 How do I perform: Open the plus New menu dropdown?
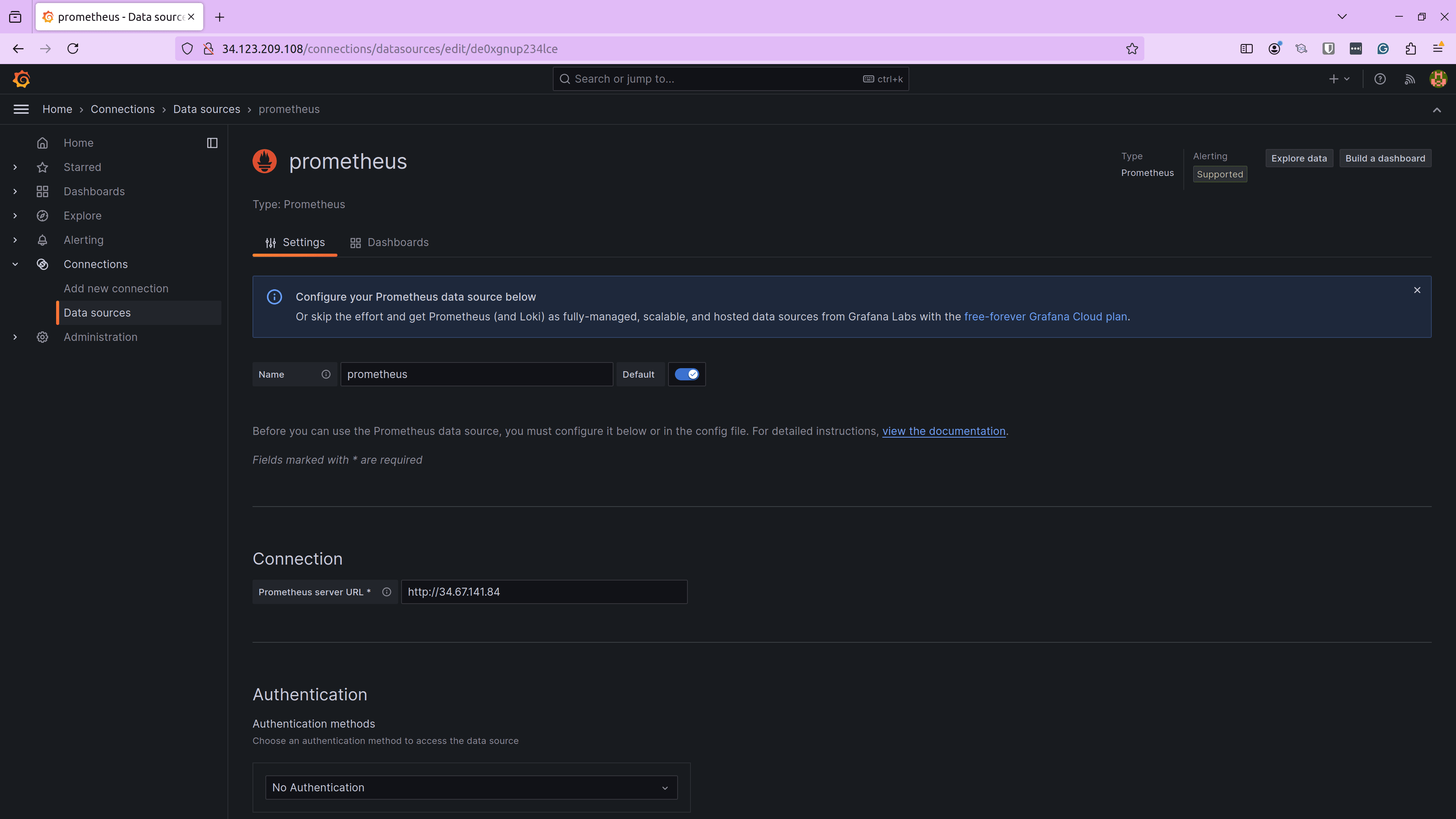click(x=1339, y=79)
